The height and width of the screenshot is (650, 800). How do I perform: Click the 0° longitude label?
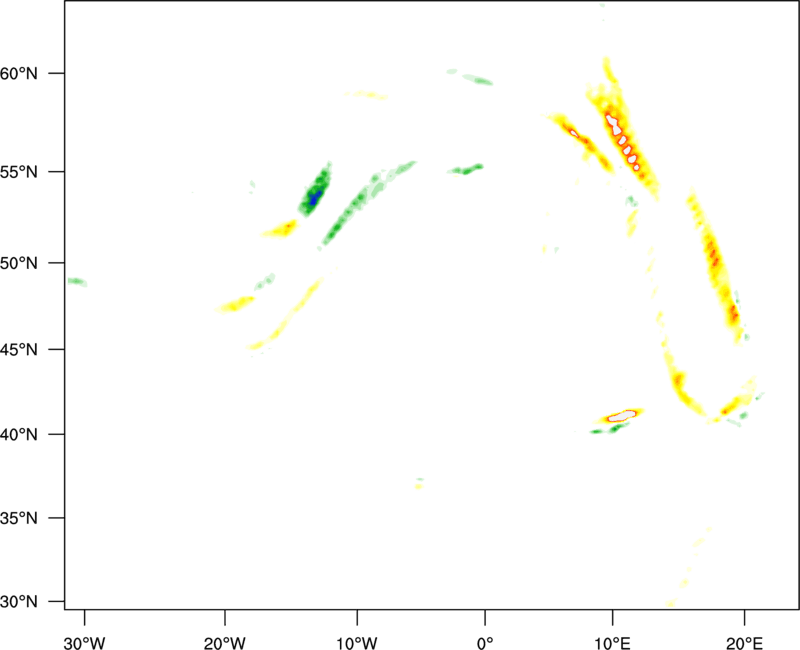pos(485,643)
